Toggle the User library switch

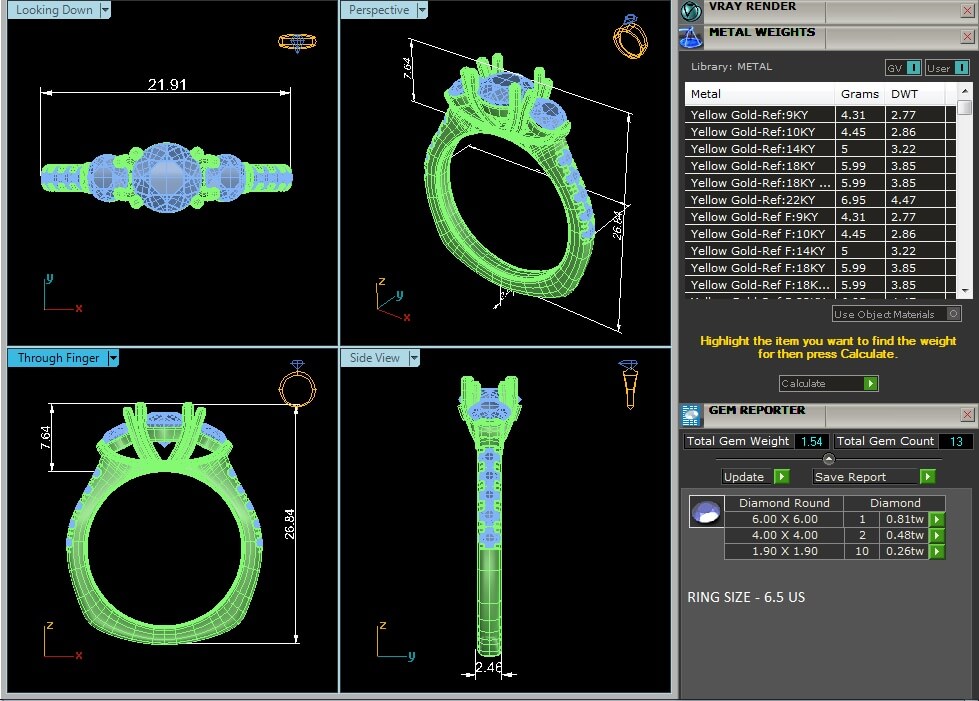[x=947, y=68]
